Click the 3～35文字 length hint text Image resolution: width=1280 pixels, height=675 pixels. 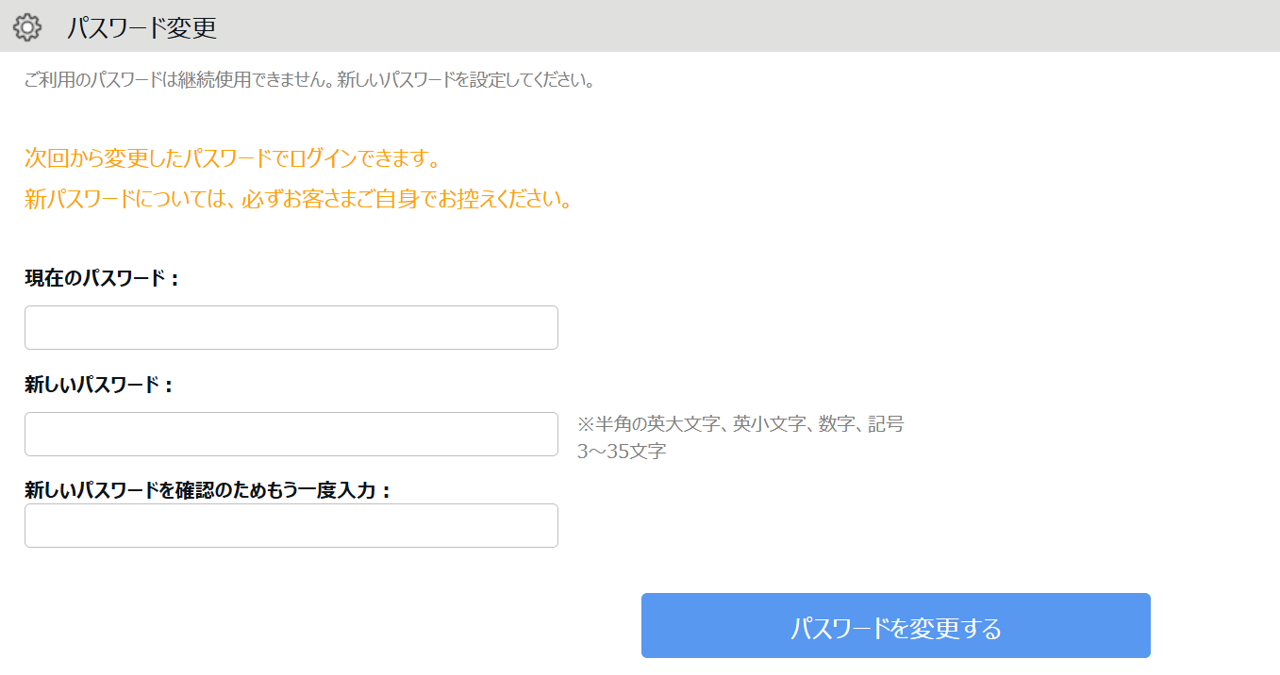tap(621, 451)
